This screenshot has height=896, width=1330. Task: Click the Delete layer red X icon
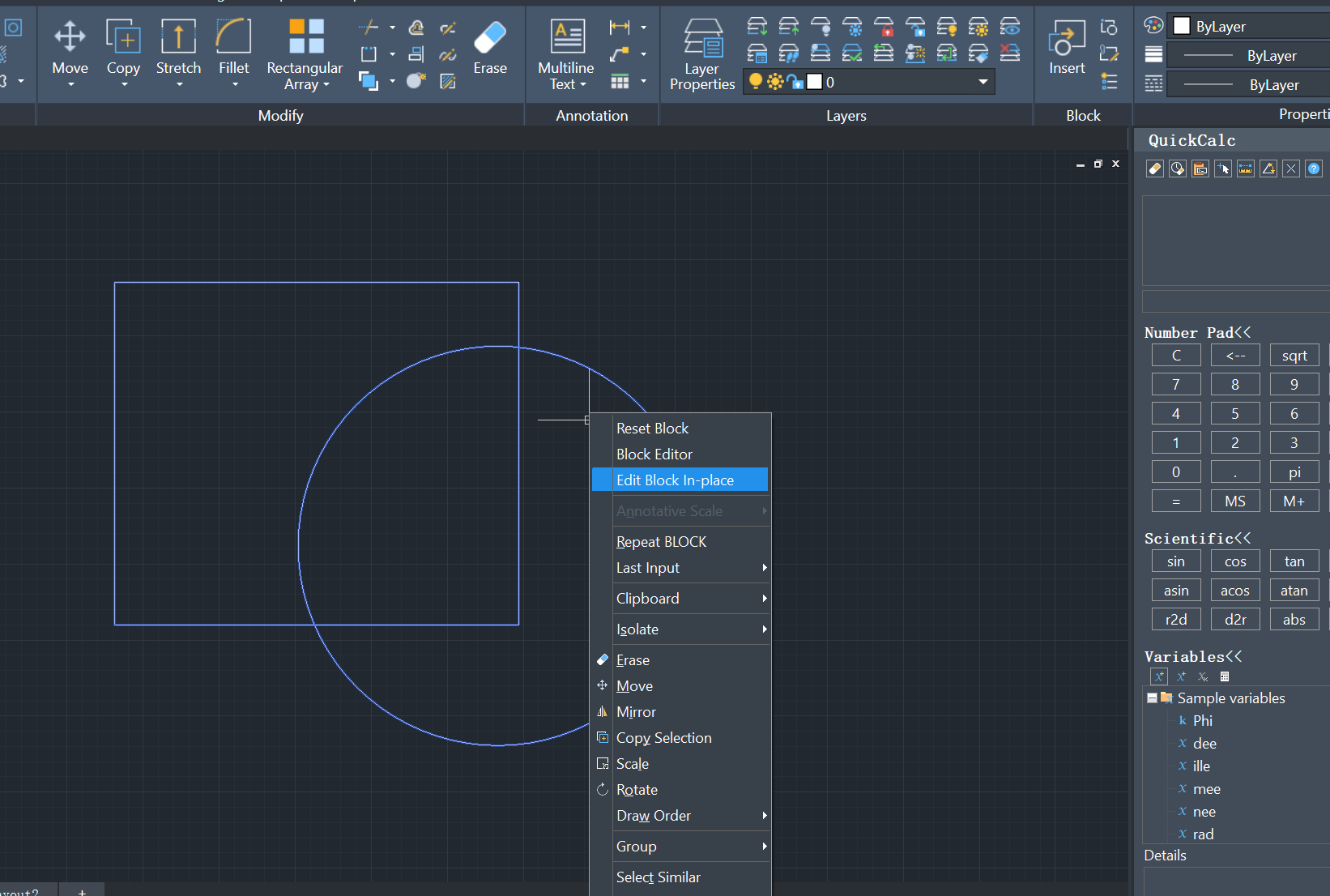(x=1010, y=53)
